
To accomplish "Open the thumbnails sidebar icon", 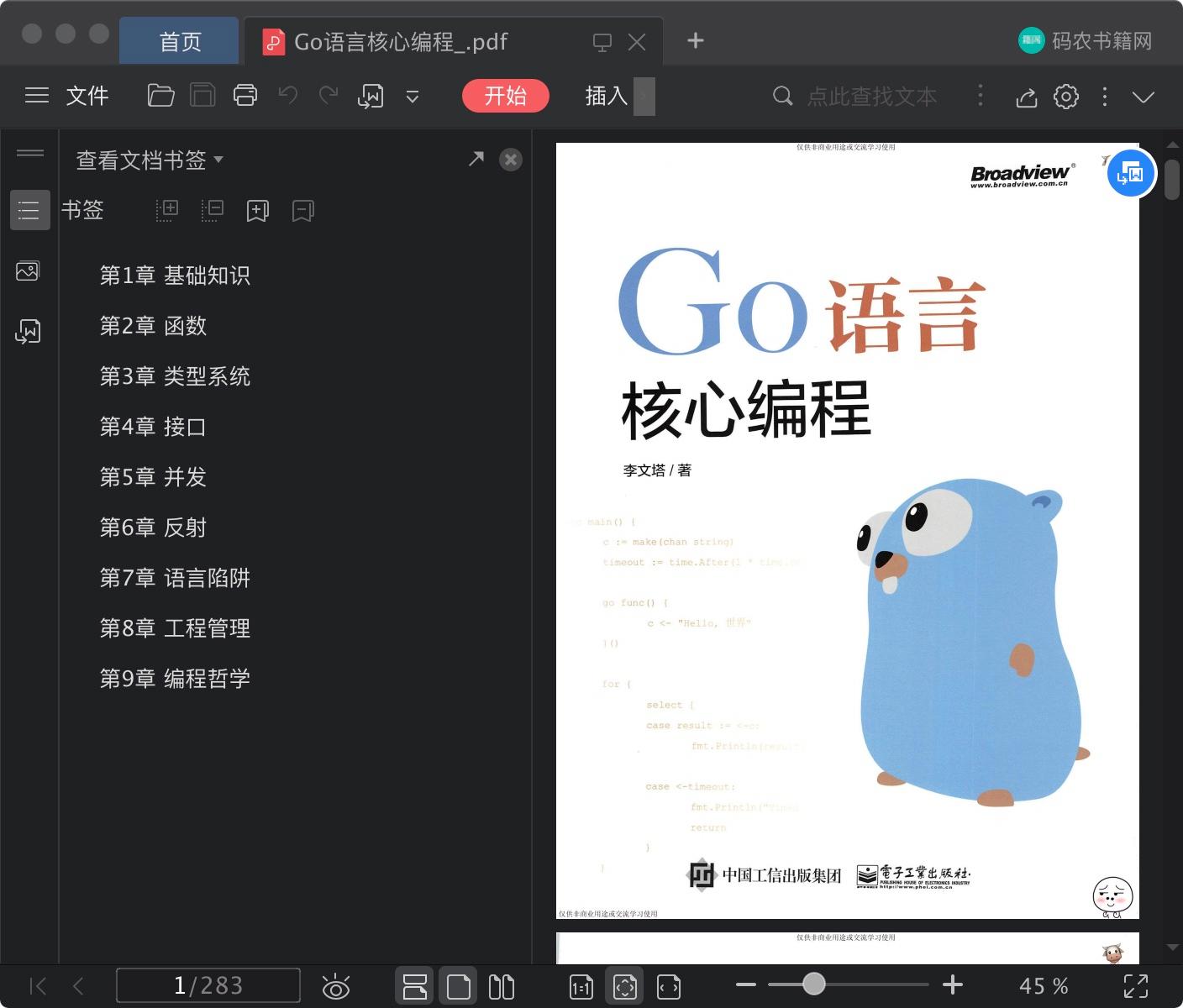I will 28,271.
